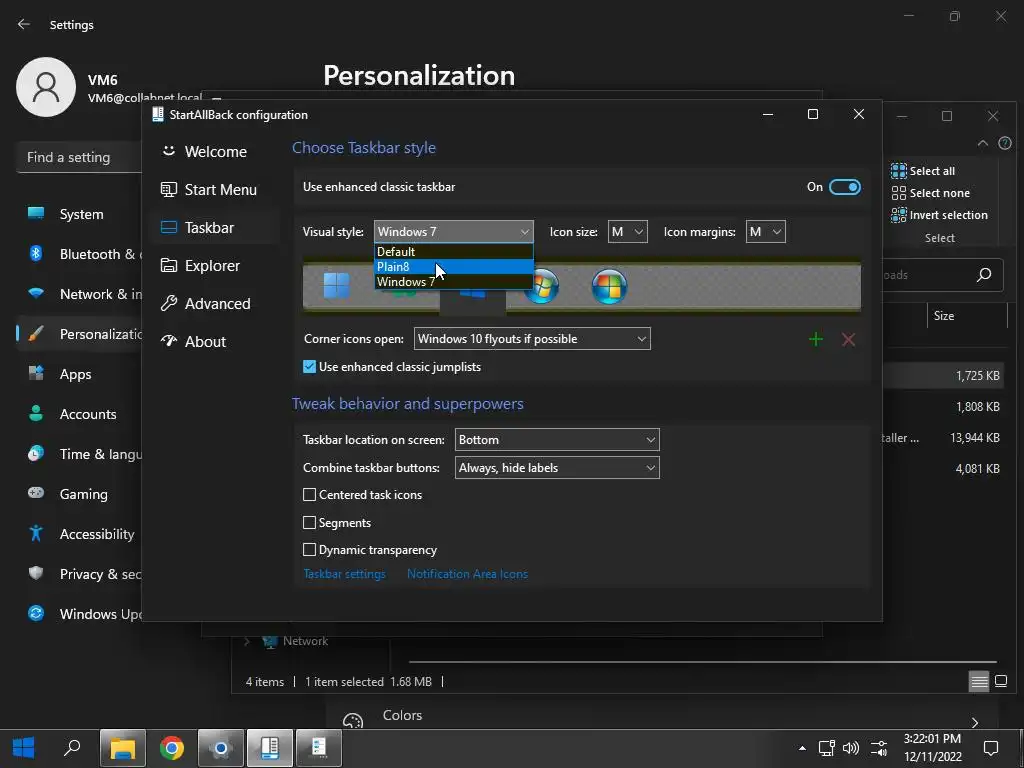Open the About section in StartAllBack

tap(193, 342)
